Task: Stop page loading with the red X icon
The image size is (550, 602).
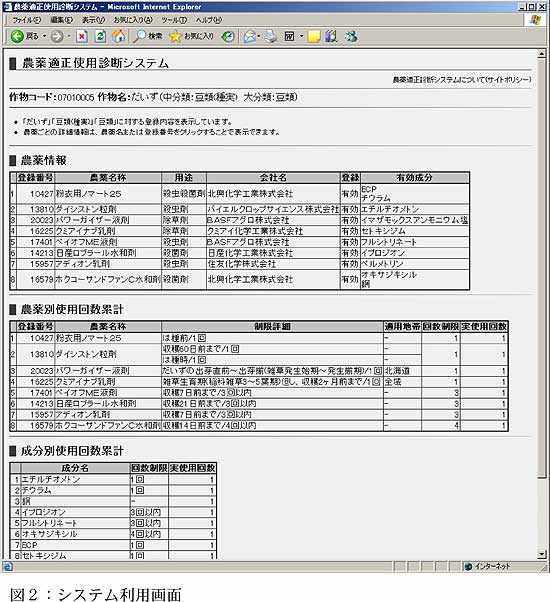Action: click(82, 36)
